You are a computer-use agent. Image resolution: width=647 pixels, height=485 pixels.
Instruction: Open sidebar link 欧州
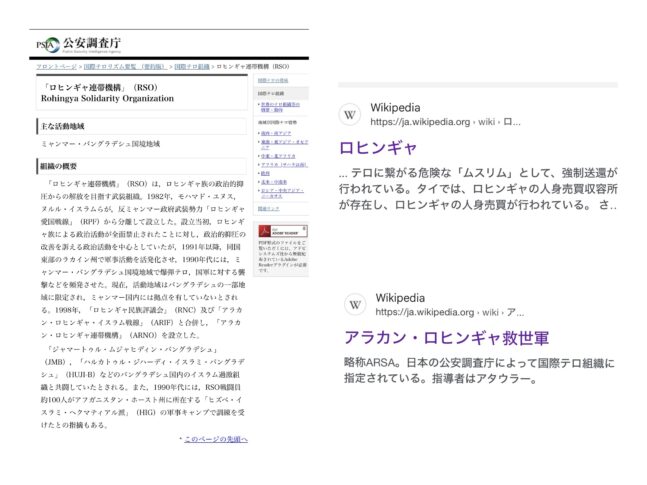tap(265, 173)
